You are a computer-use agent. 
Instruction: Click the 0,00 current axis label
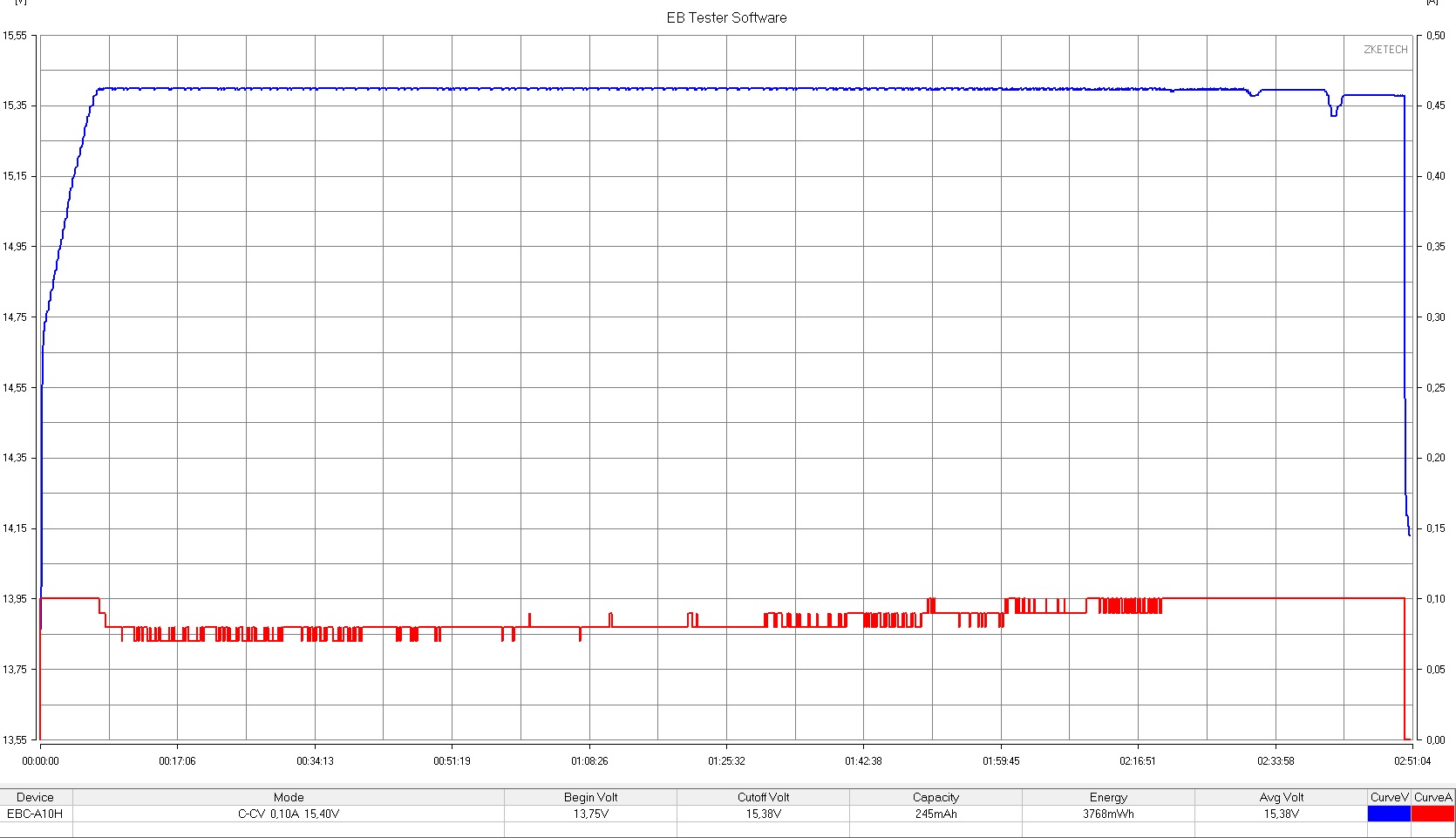[1435, 739]
